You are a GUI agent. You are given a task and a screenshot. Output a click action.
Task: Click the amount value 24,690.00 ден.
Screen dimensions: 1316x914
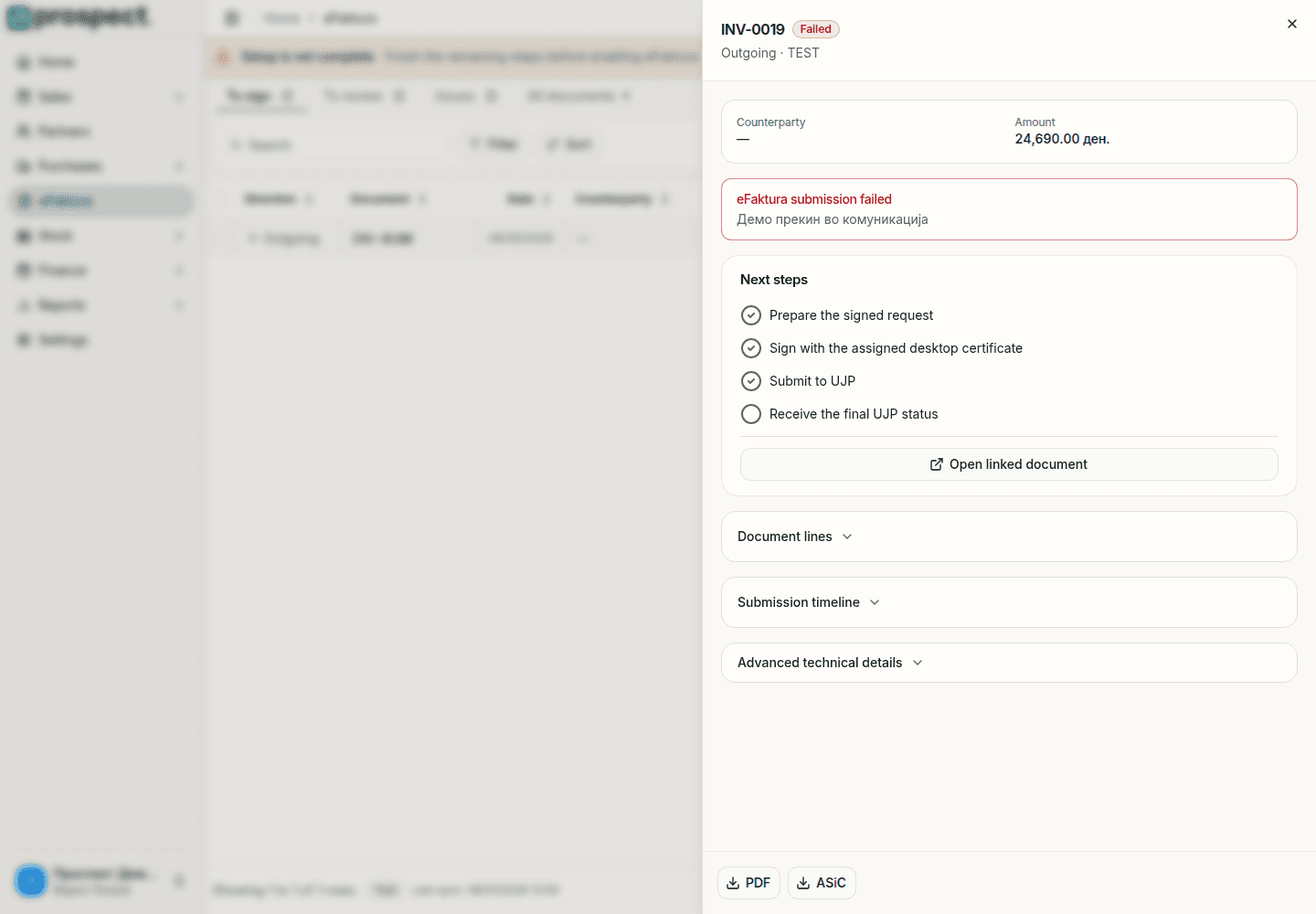coord(1062,139)
